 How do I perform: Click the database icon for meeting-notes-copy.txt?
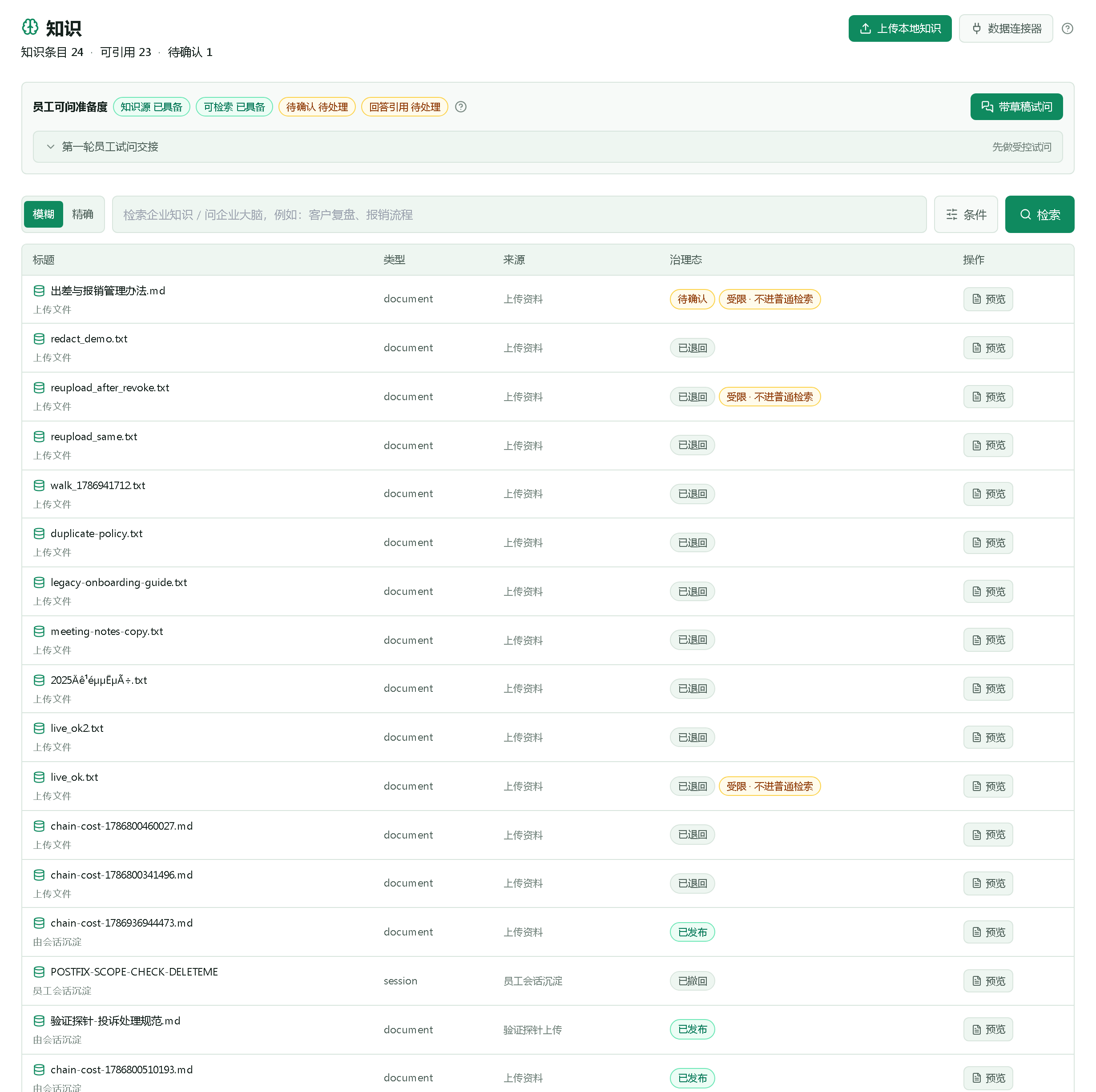click(39, 631)
